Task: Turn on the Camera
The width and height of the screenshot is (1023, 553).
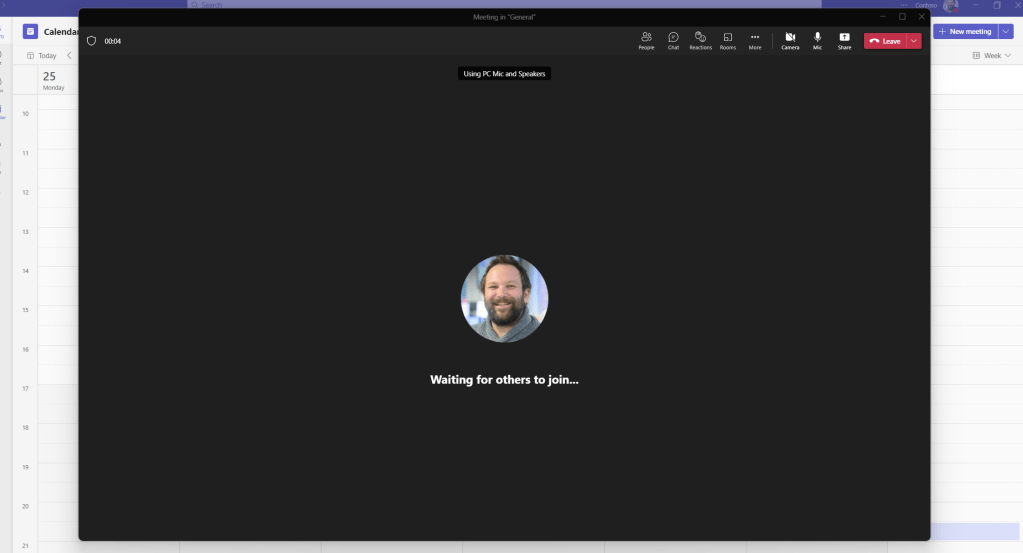Action: 790,40
